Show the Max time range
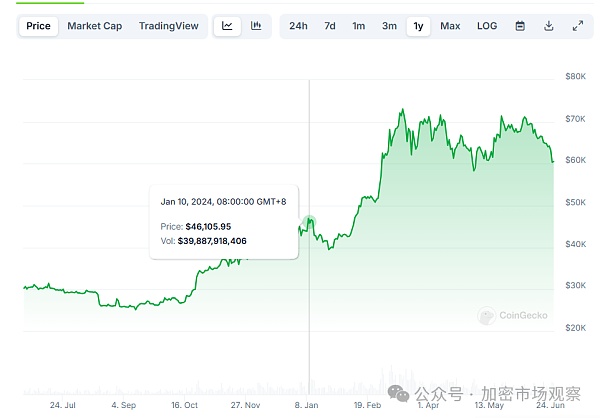Screen dimensions: 600x418 coord(450,25)
